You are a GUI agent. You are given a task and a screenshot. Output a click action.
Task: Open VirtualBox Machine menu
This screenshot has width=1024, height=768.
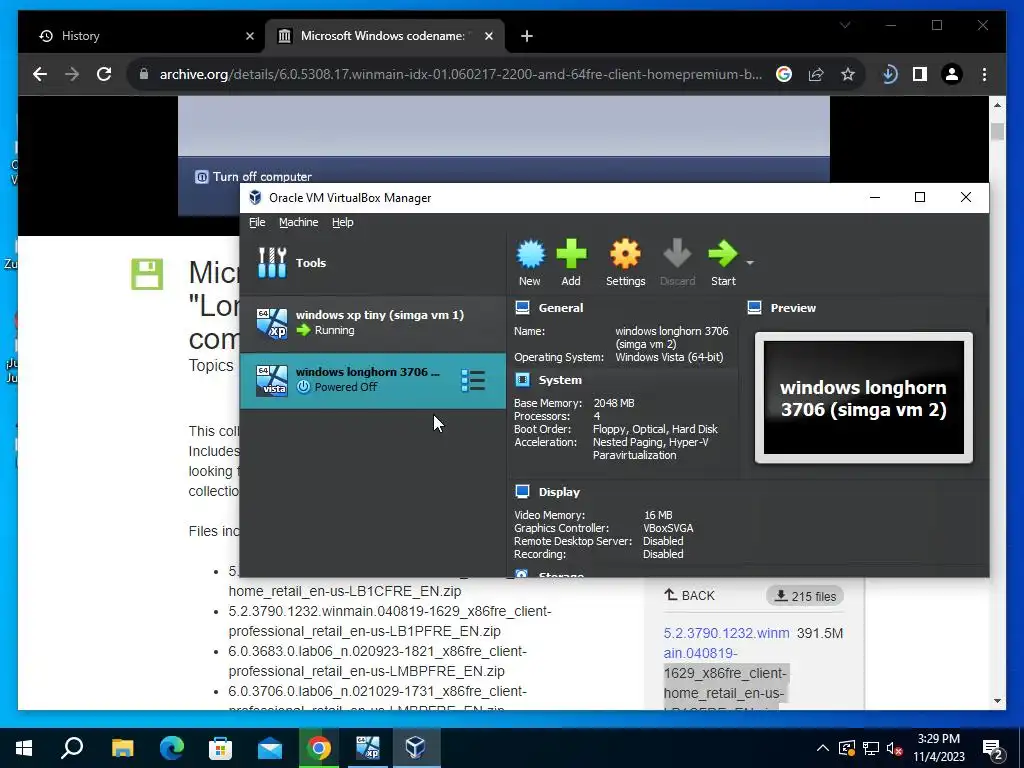[298, 223]
